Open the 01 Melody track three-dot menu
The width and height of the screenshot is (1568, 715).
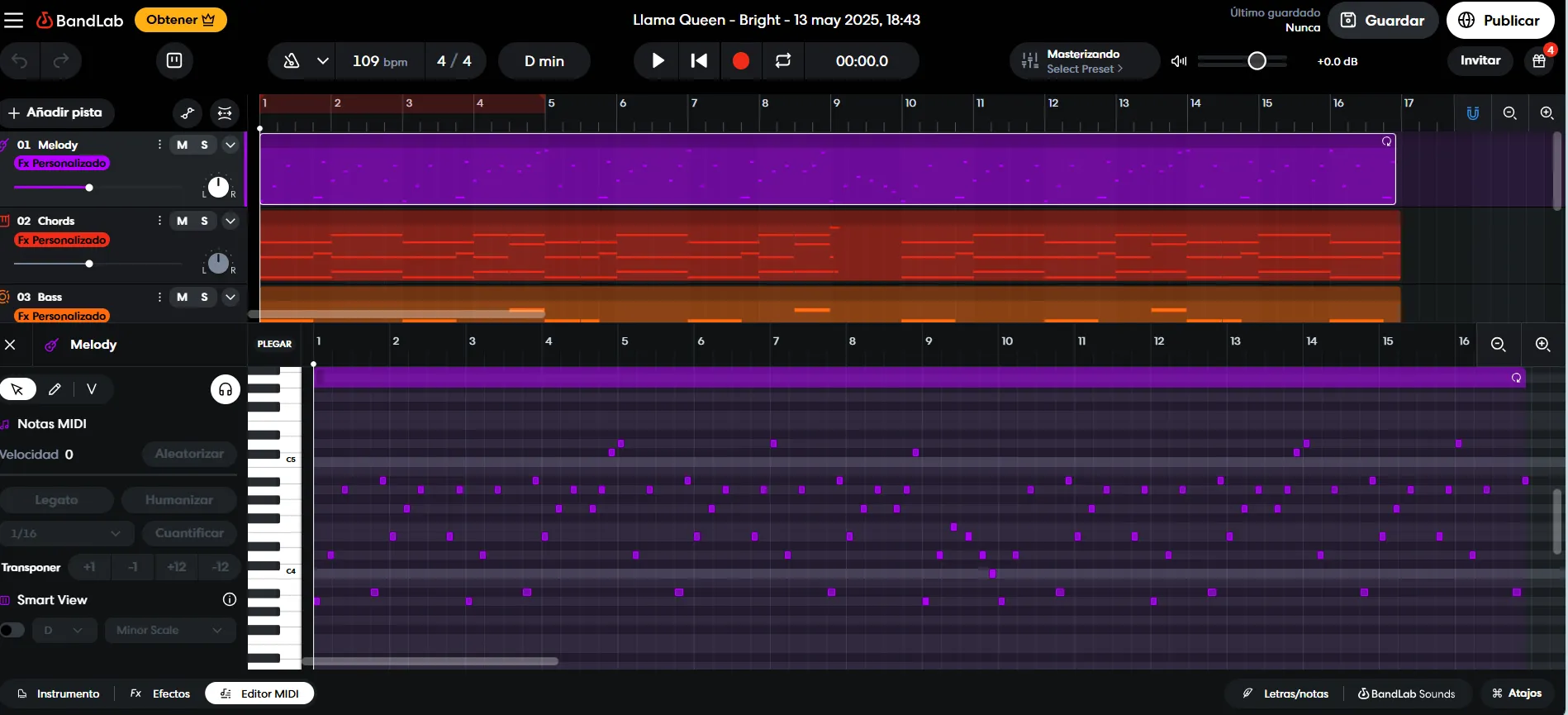(159, 145)
